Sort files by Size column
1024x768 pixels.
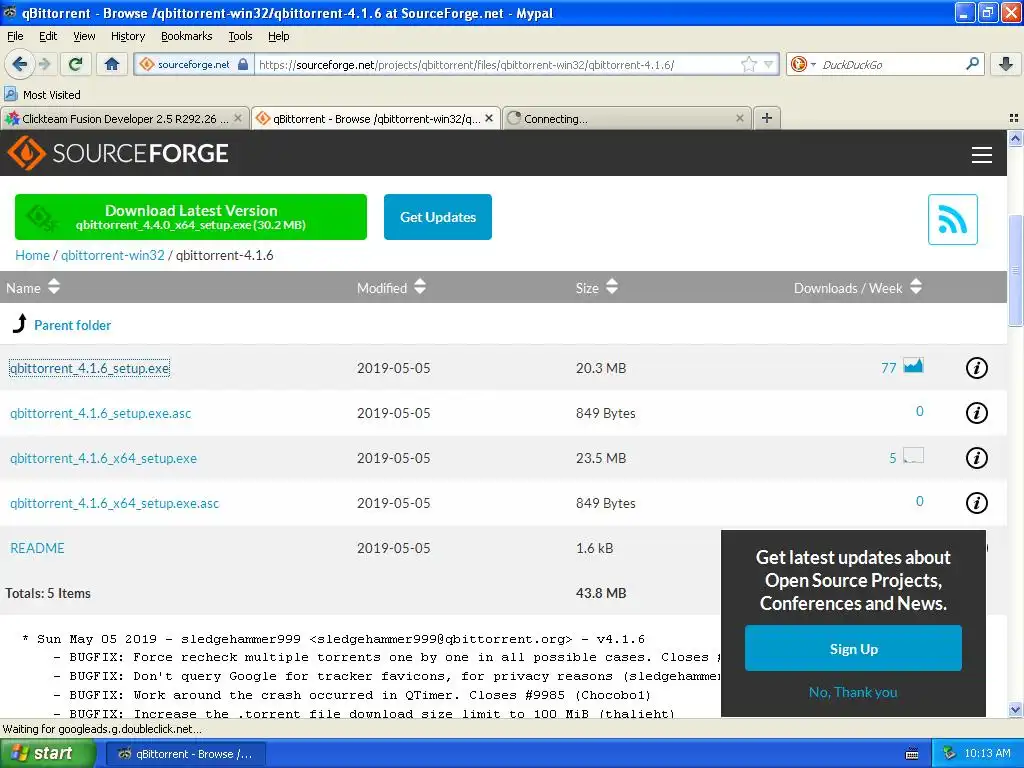tap(596, 287)
